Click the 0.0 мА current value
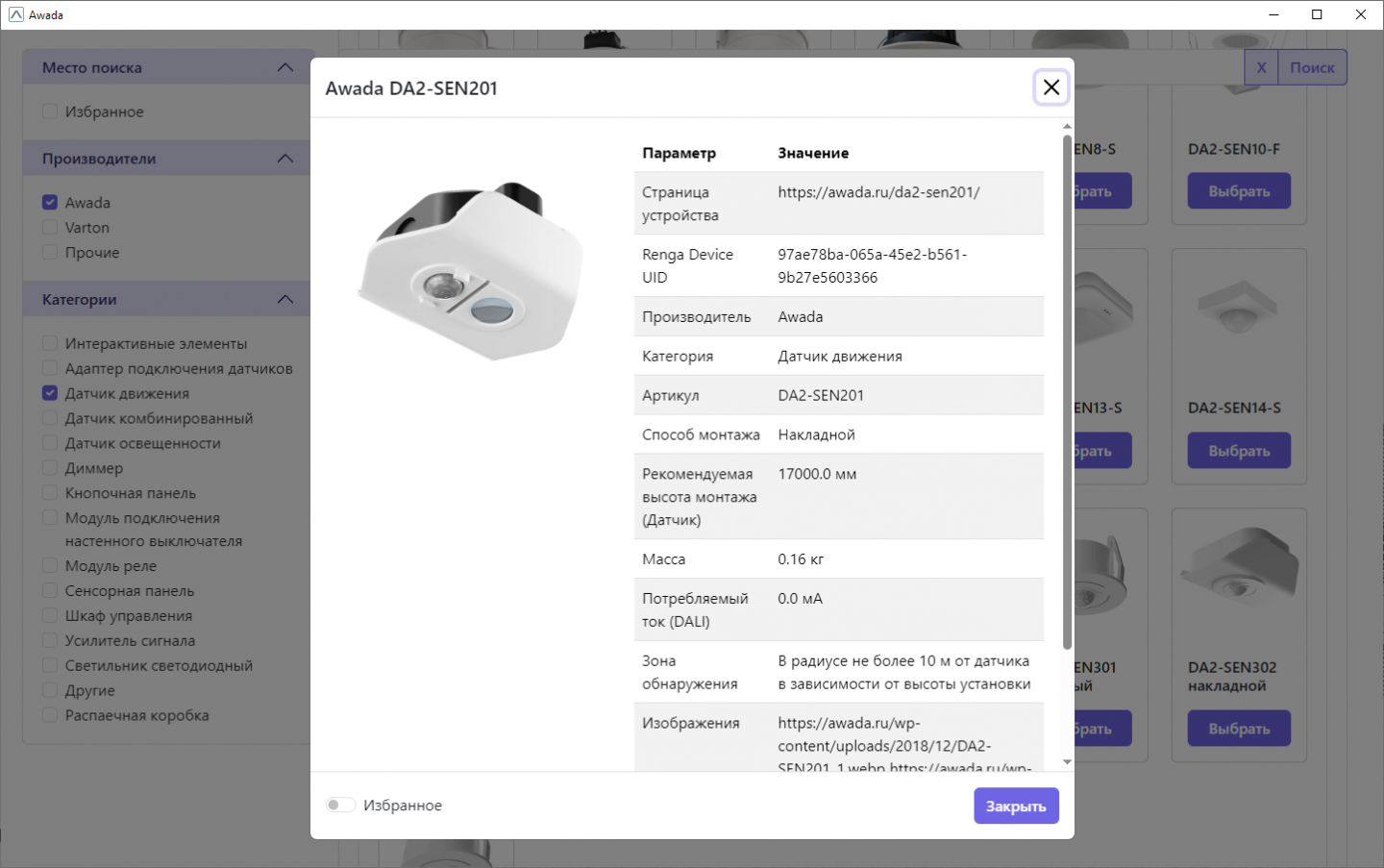Image resolution: width=1384 pixels, height=868 pixels. [x=800, y=598]
